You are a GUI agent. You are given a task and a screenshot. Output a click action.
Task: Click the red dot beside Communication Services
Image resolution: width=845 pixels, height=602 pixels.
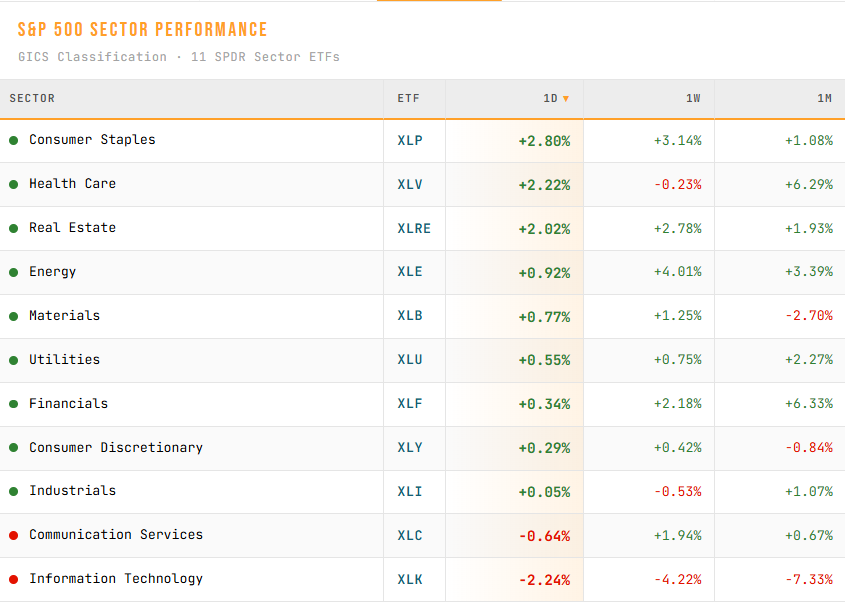pos(13,535)
